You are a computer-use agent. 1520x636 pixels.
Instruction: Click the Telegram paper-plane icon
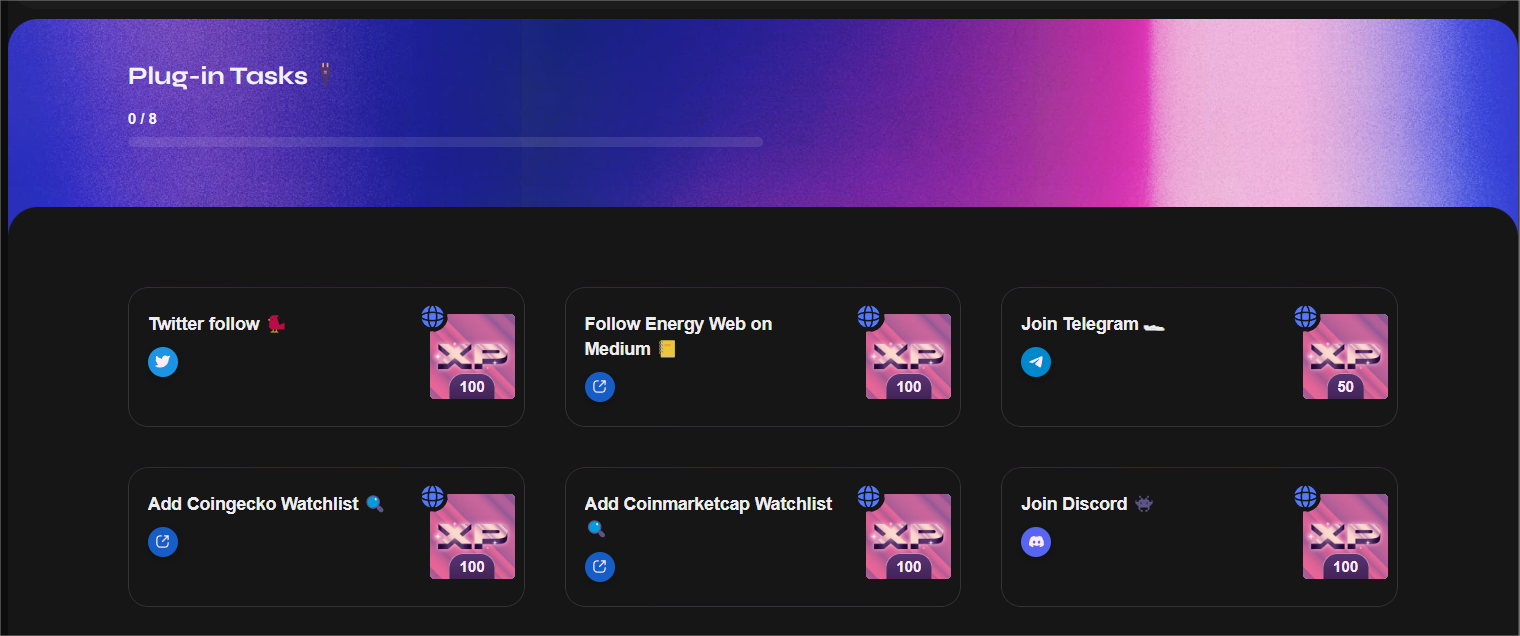(1036, 362)
